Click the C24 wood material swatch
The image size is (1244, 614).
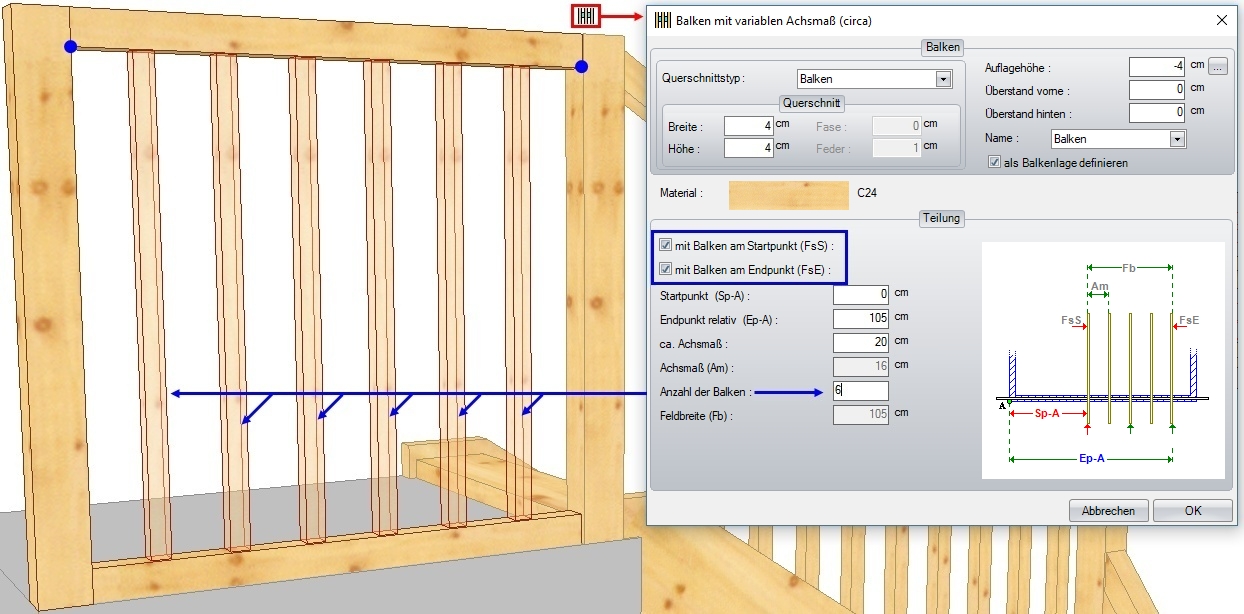point(788,193)
